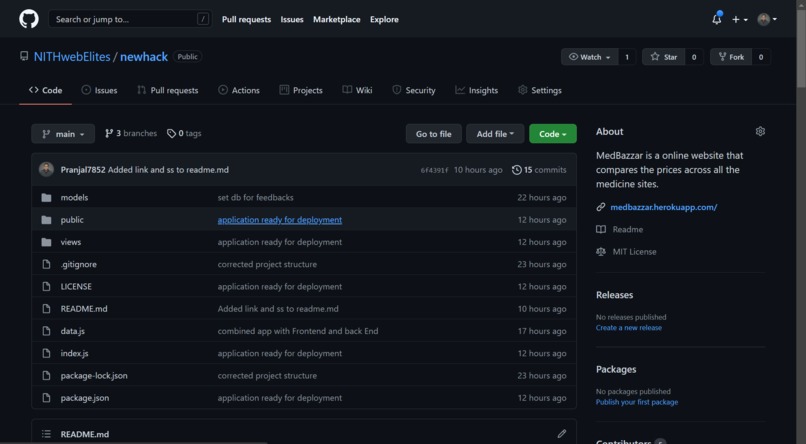Click the search or jump to field
Viewport: 806px width, 444px height.
(x=130, y=20)
